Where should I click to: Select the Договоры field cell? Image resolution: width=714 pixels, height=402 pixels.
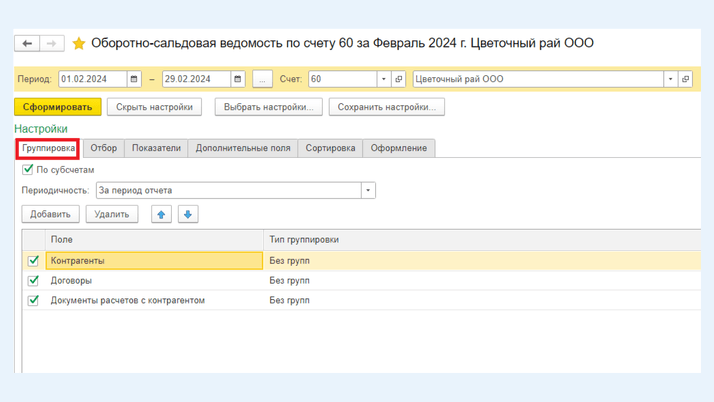point(154,280)
